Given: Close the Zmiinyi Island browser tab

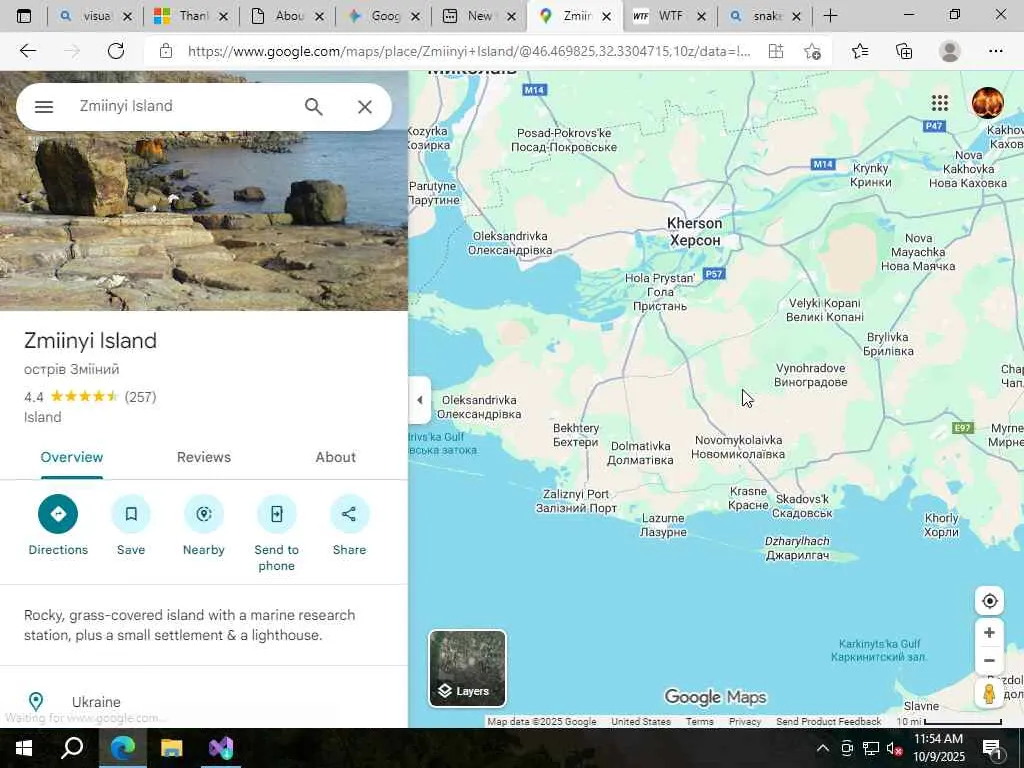Looking at the screenshot, I should tap(607, 16).
